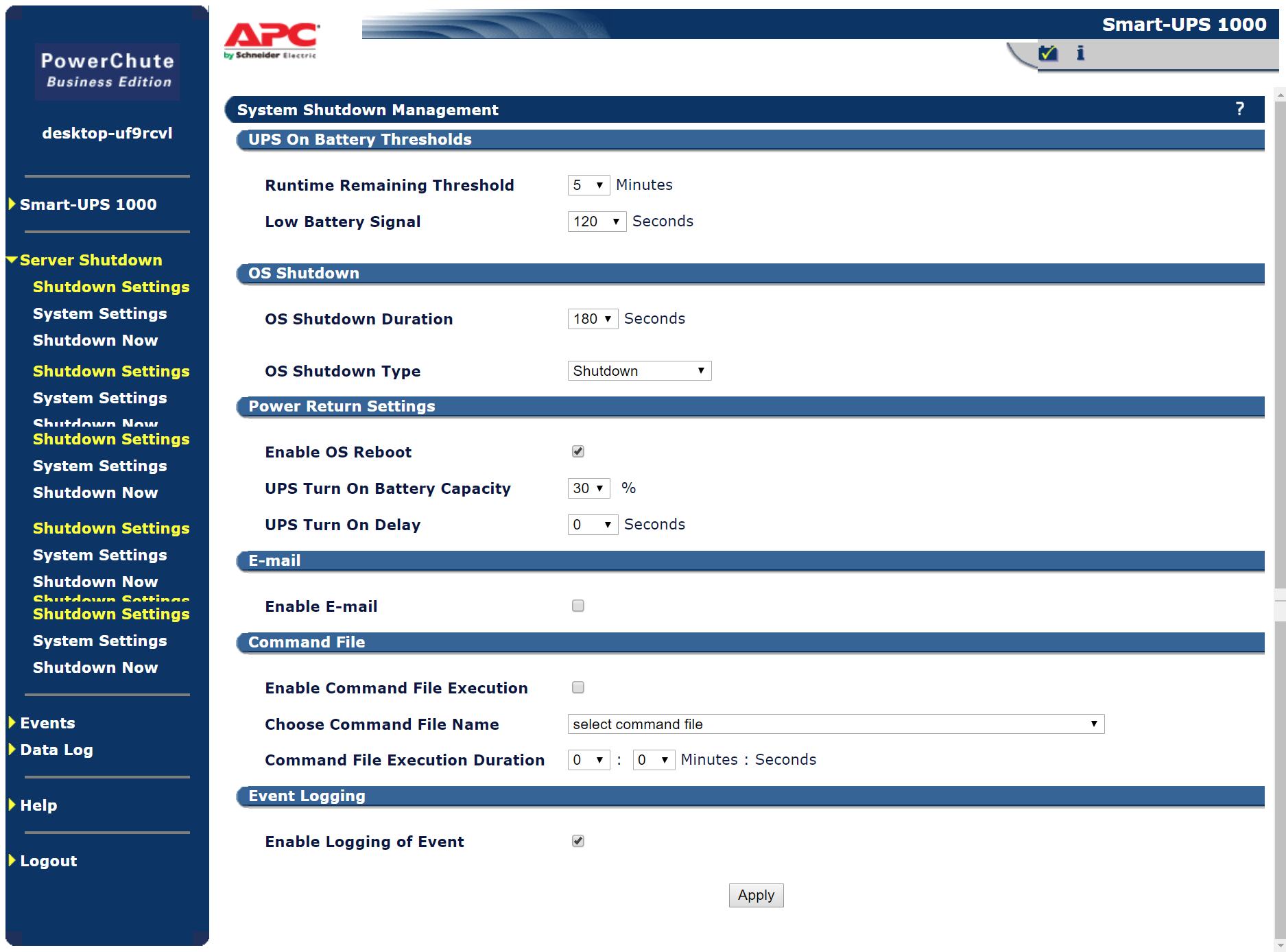Click the 'Command File Execution Duration' label
The image size is (1286, 952).
coord(405,760)
